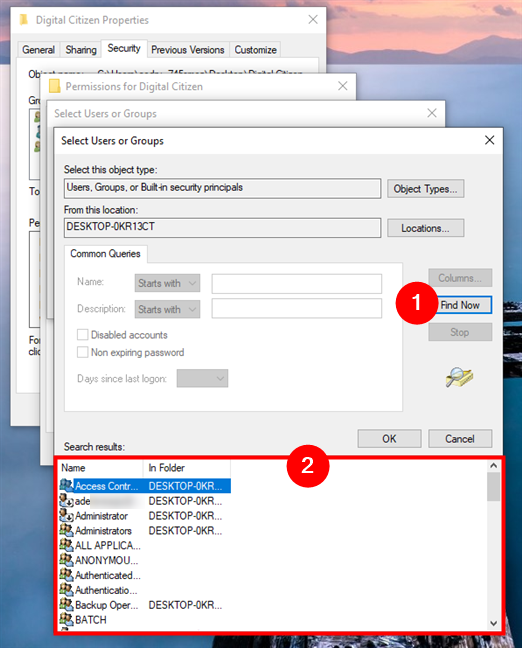Click the Locations button
The height and width of the screenshot is (648, 522).
(425, 228)
